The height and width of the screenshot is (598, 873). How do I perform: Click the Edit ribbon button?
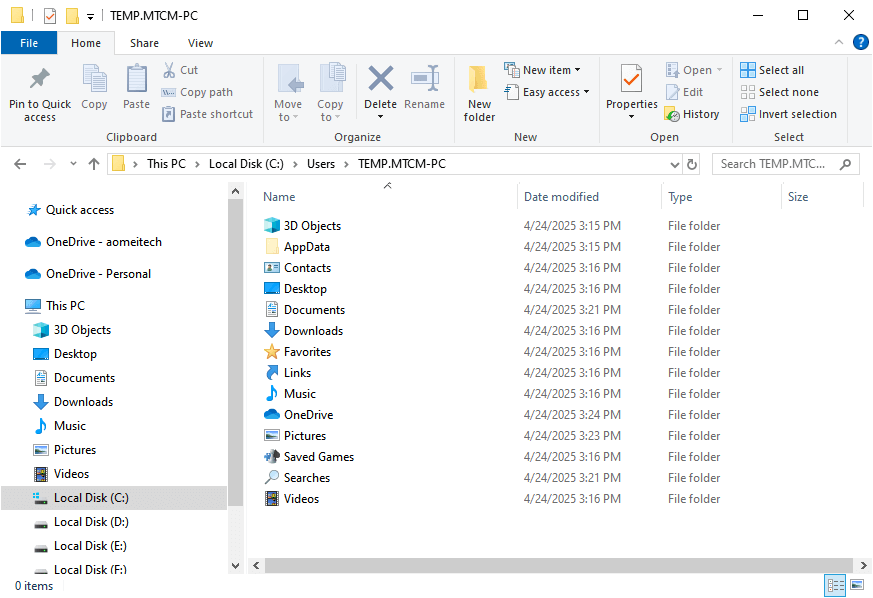[685, 92]
